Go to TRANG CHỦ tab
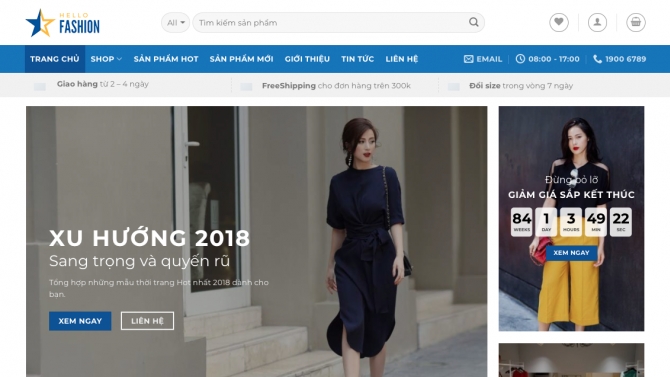Viewport: 670px width, 377px height. pos(55,59)
